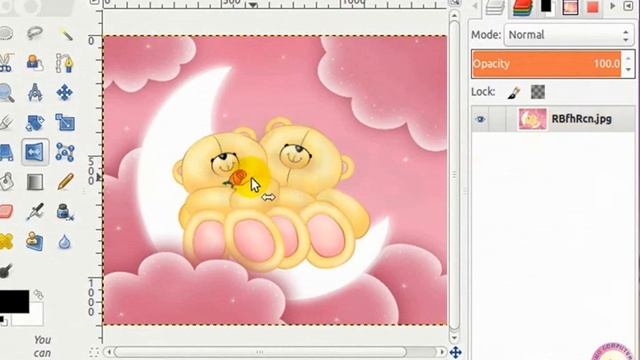Select the Fuzzy Select magic wand tool
The height and width of the screenshot is (360, 640).
tap(65, 33)
